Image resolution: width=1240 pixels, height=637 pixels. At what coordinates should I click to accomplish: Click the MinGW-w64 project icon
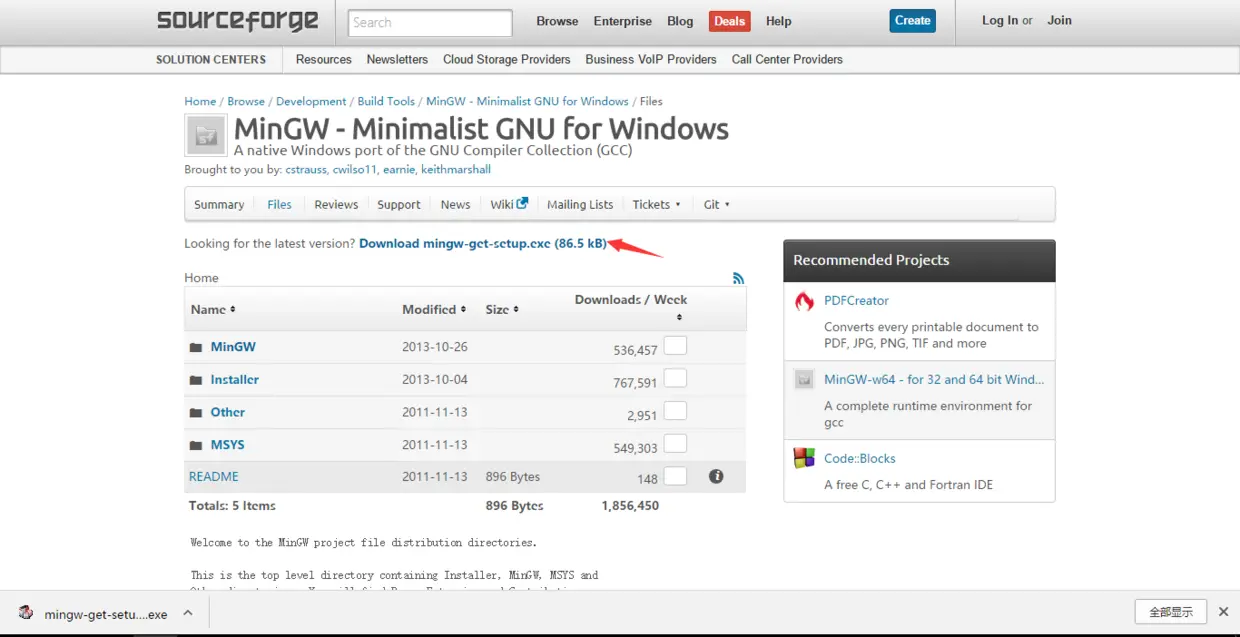(x=804, y=380)
